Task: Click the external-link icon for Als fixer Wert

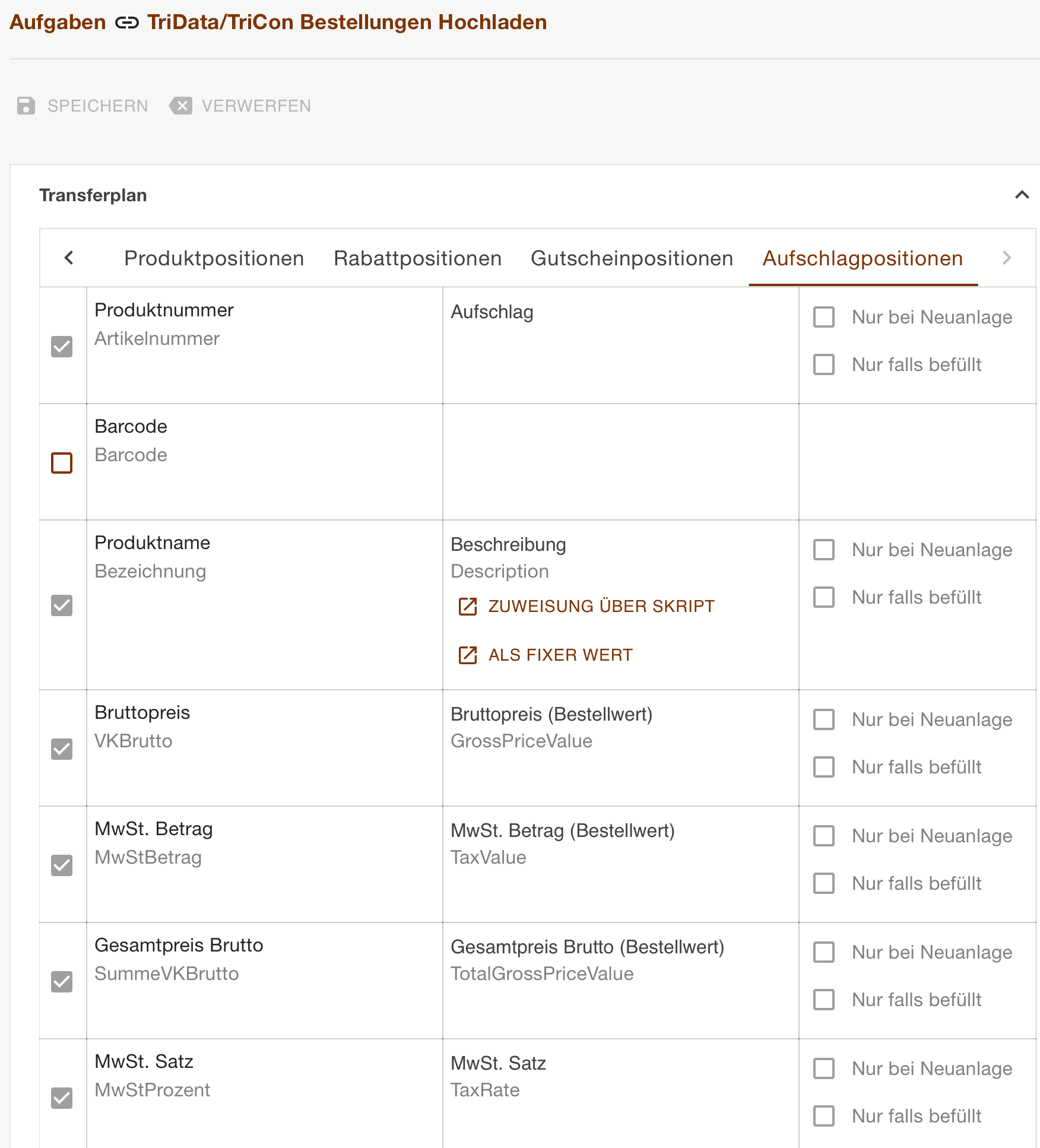Action: (468, 655)
